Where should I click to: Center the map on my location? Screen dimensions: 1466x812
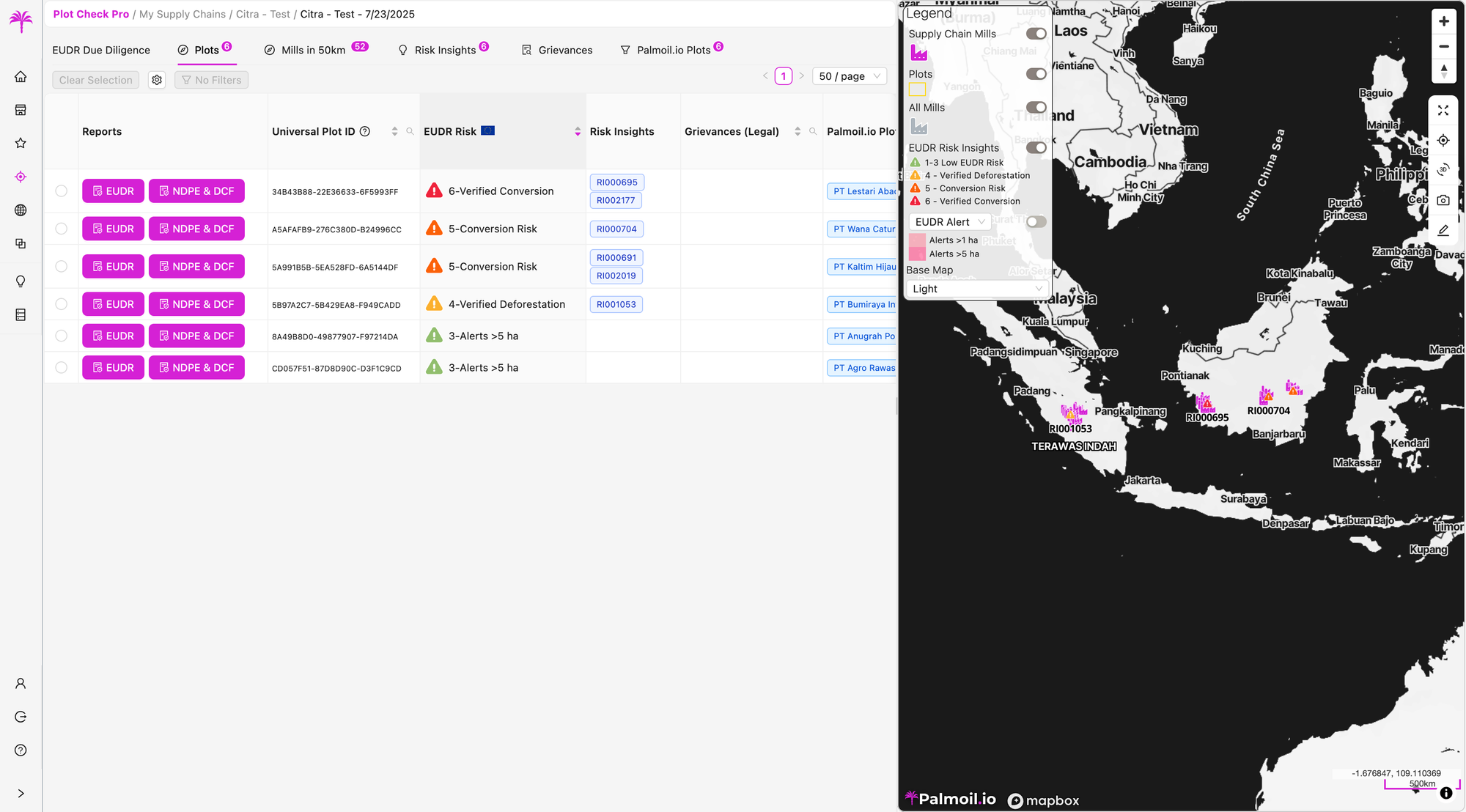[x=1443, y=140]
